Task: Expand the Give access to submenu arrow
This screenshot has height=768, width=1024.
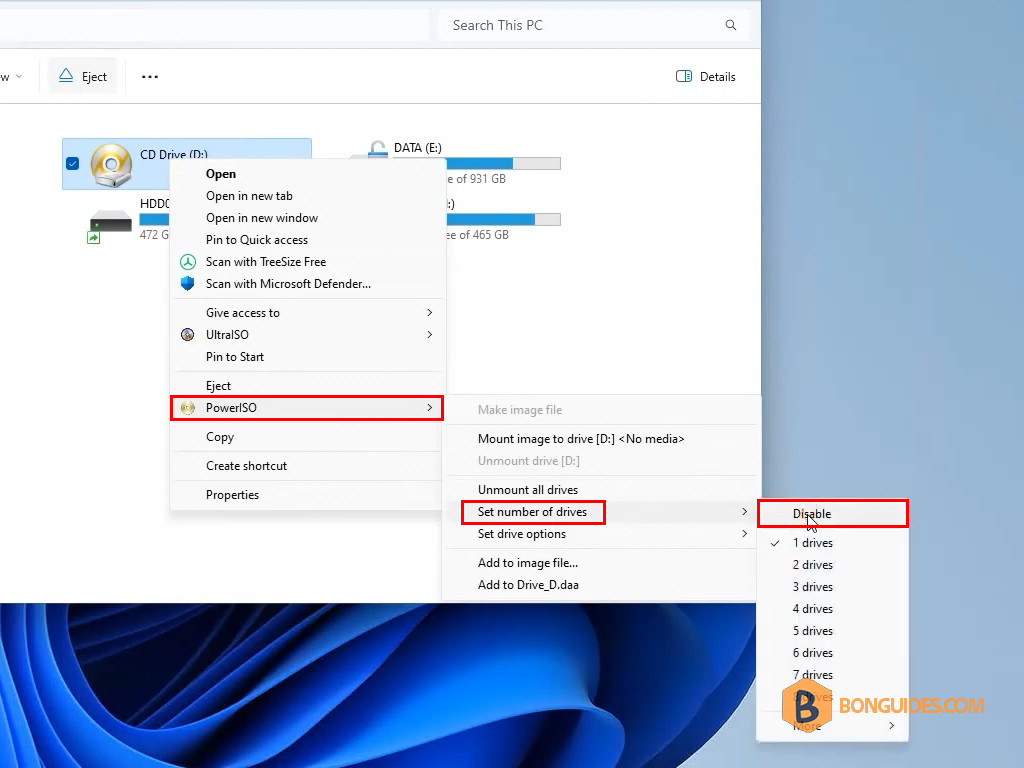Action: click(x=430, y=312)
